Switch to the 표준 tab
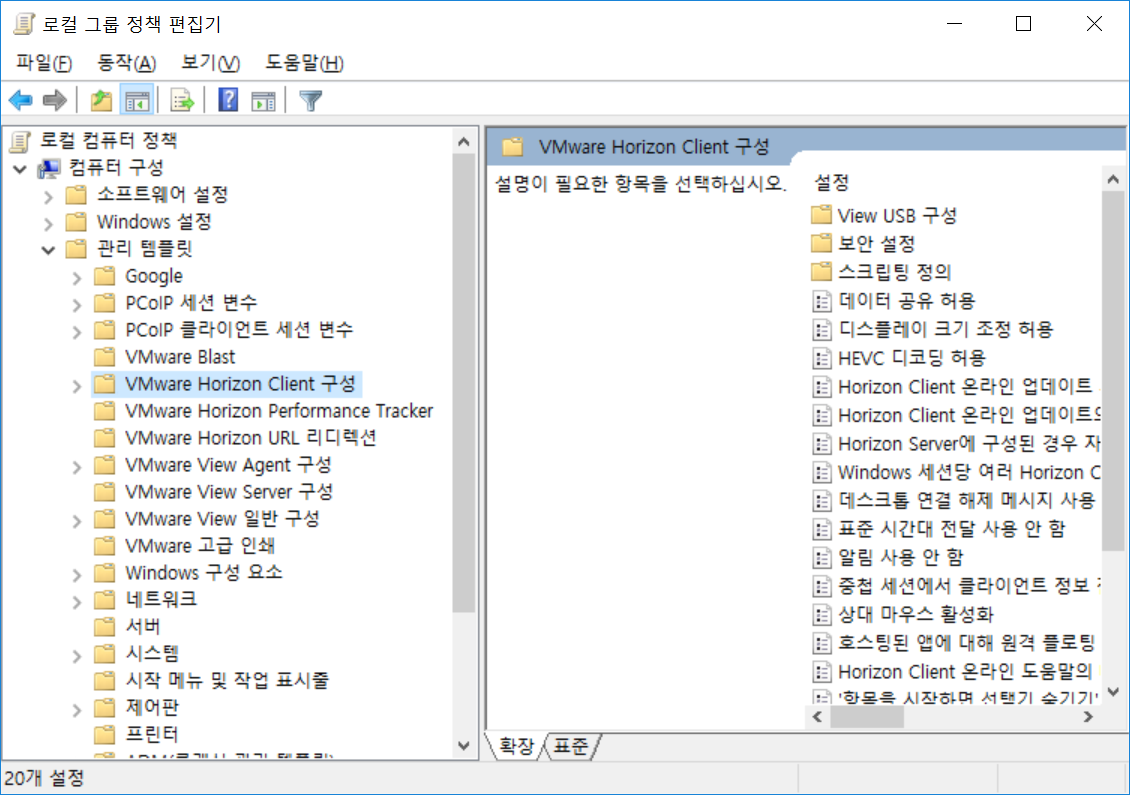The height and width of the screenshot is (795, 1130). coord(571,745)
